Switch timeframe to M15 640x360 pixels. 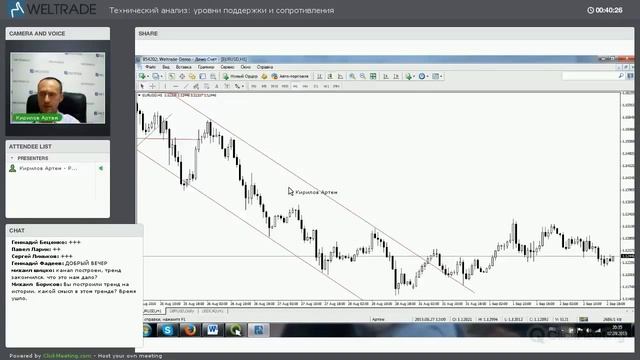pos(274,86)
